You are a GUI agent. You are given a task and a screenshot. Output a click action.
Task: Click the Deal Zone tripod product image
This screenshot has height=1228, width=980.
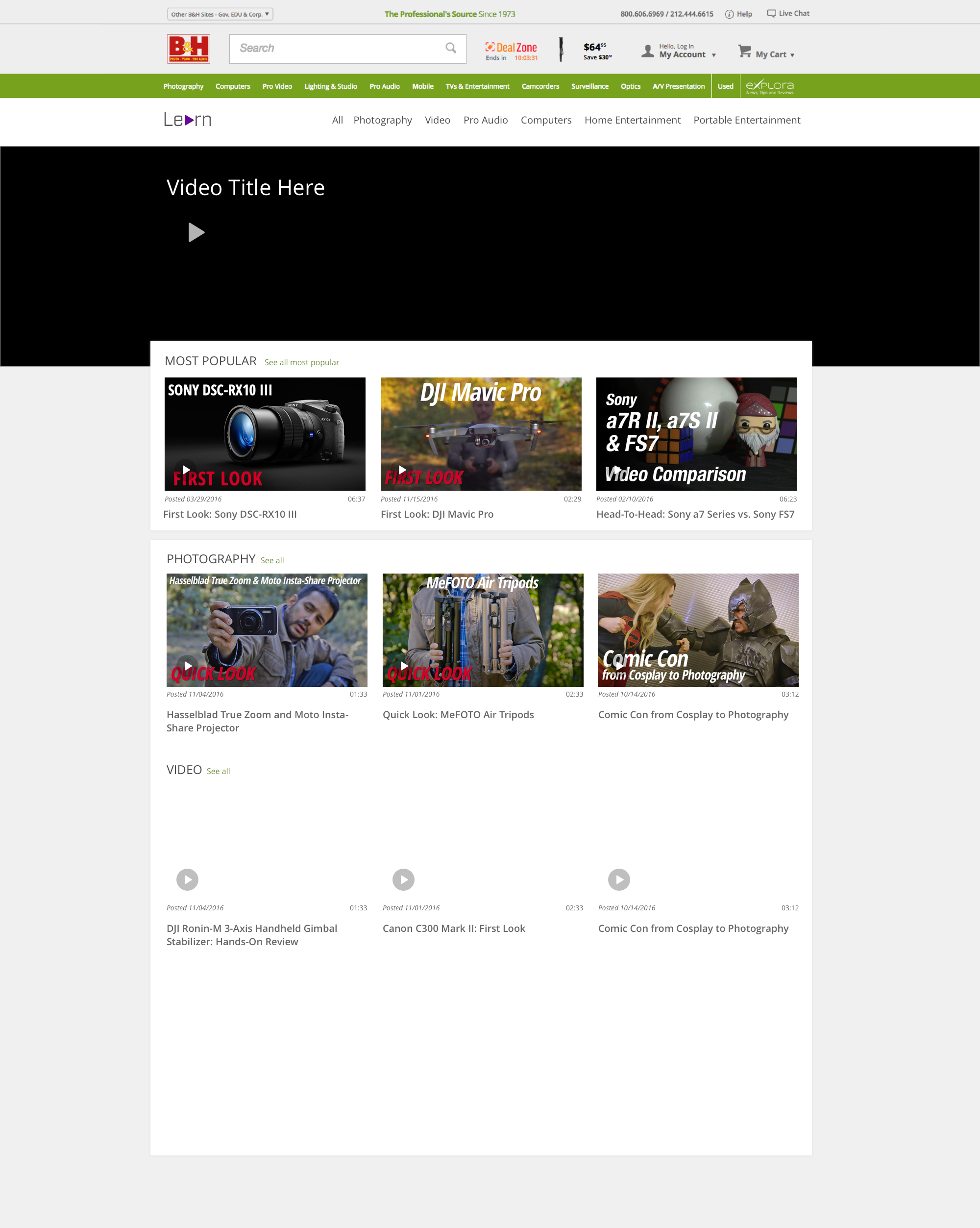[x=562, y=50]
